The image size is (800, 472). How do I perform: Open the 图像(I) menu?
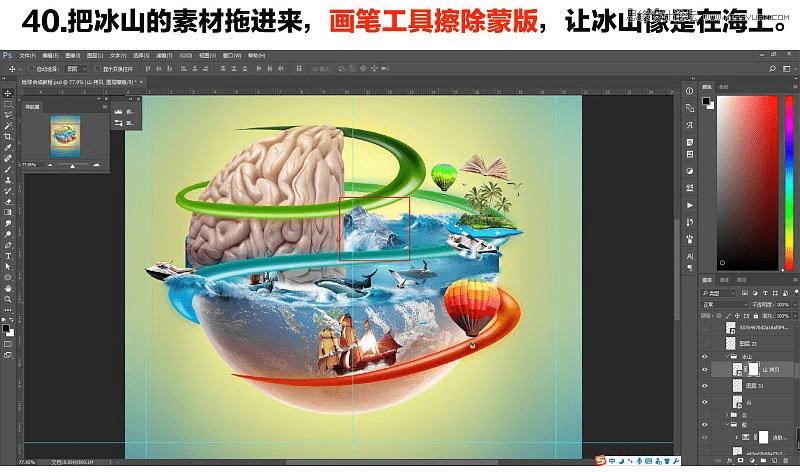coord(72,55)
